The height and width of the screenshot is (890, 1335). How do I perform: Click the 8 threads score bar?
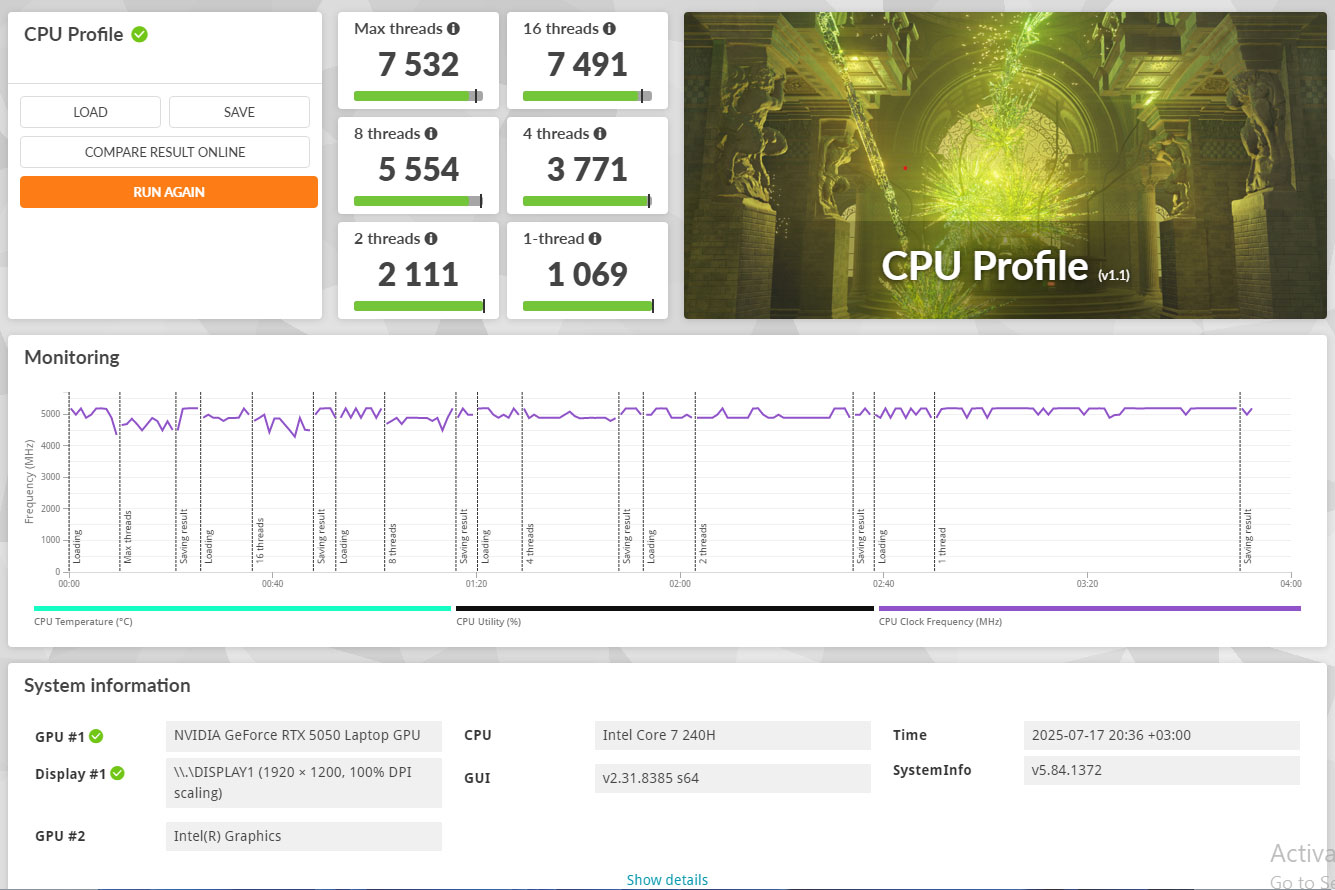[418, 201]
